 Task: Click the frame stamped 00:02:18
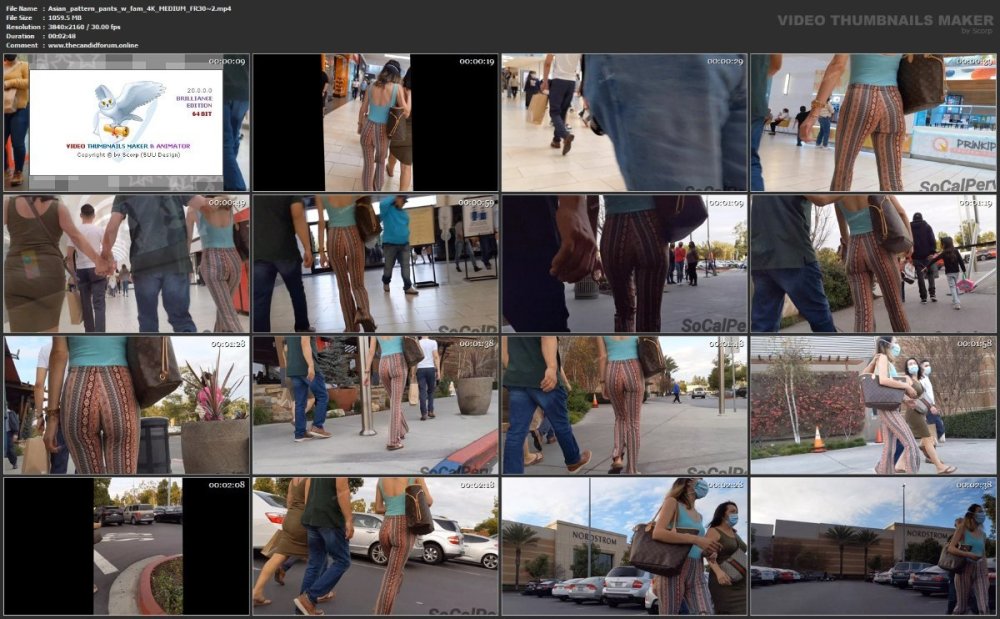click(376, 546)
